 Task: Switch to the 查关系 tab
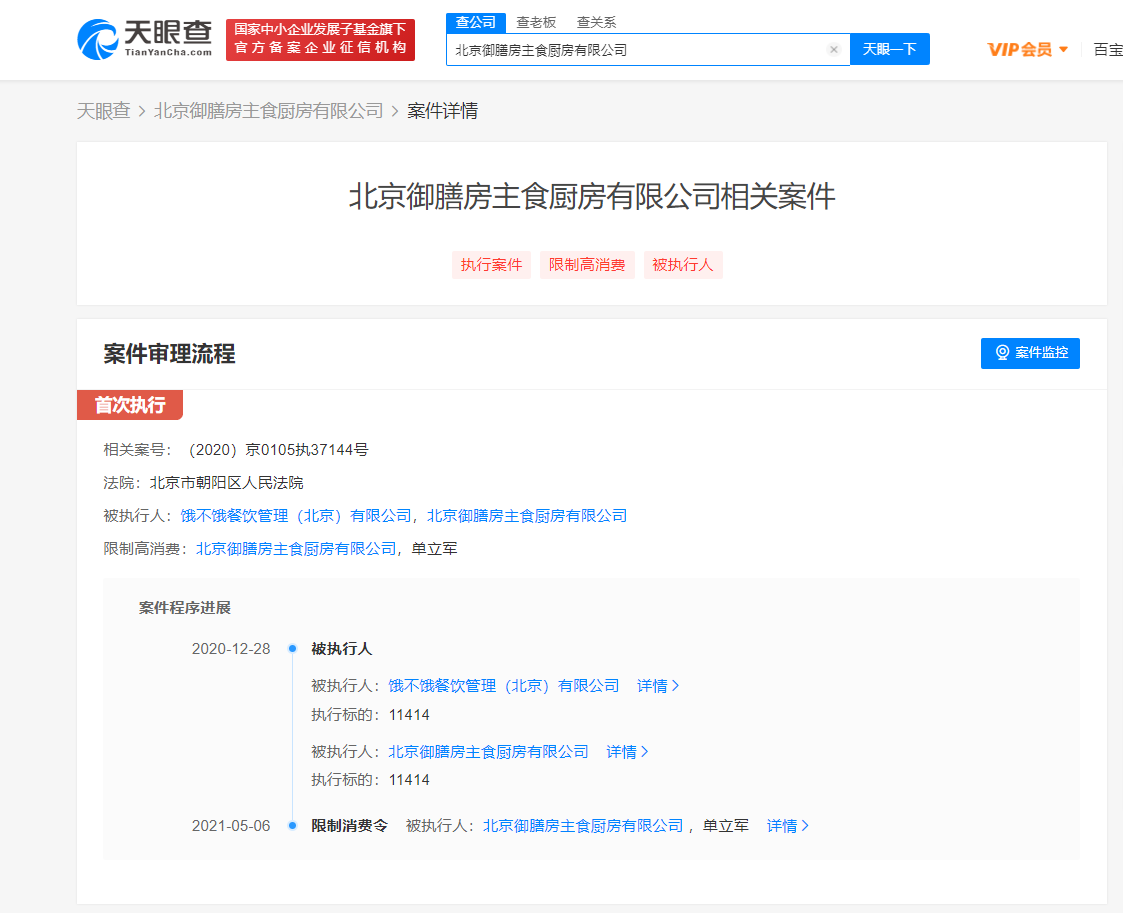pyautogui.click(x=597, y=23)
